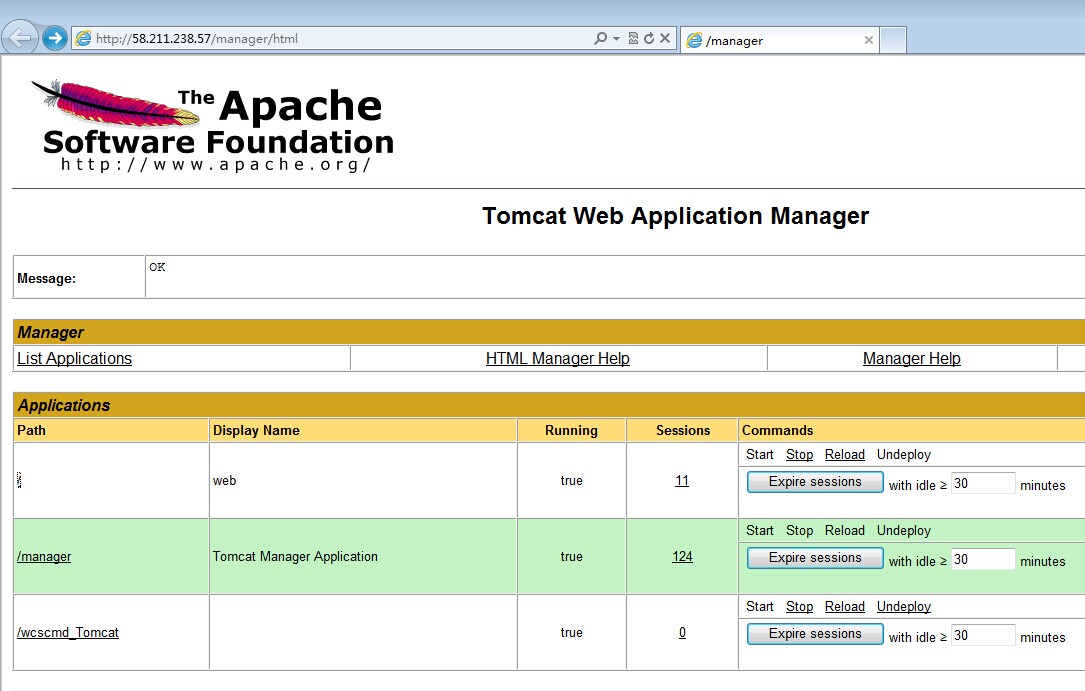Click the 'Start' text in the web row

[x=760, y=454]
